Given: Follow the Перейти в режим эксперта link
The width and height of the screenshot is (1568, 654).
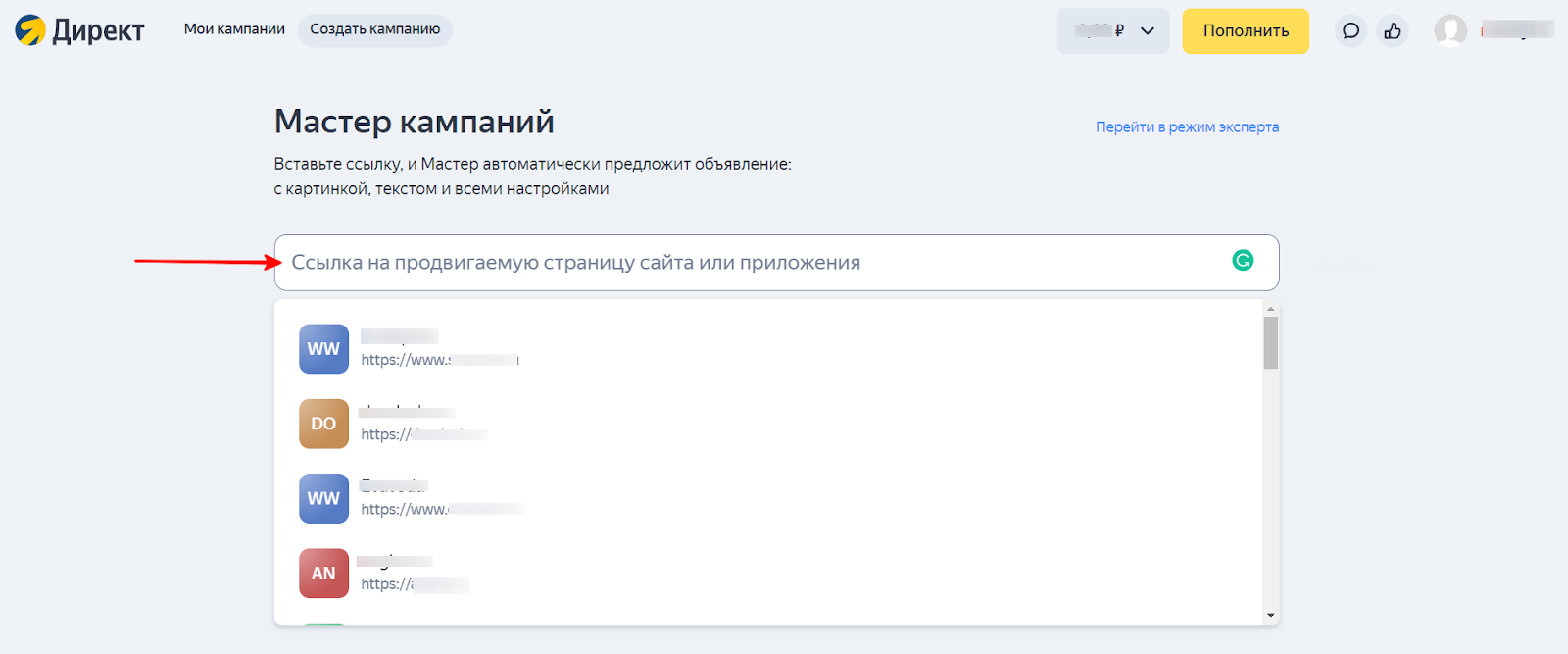Looking at the screenshot, I should [1187, 127].
